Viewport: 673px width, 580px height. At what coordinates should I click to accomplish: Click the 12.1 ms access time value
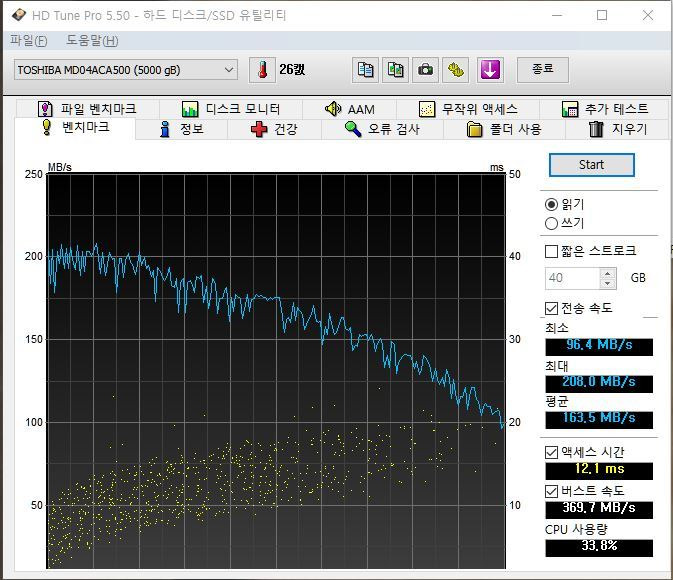coord(599,469)
